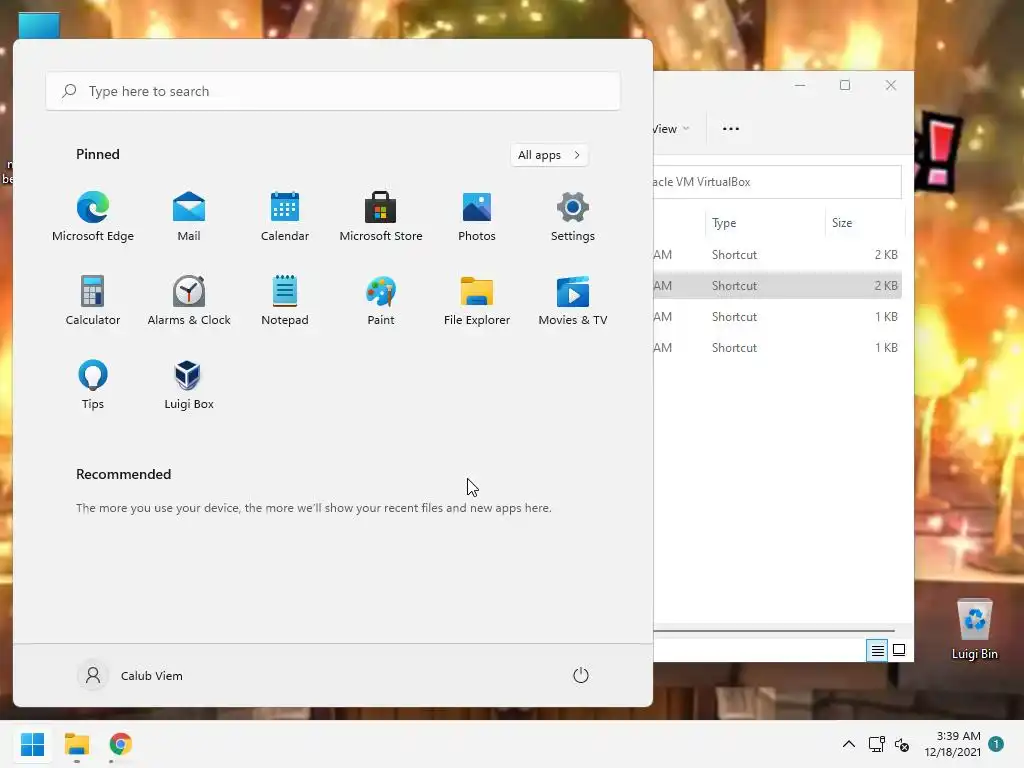Open the Calendar app
Image resolution: width=1024 pixels, height=768 pixels.
(285, 217)
